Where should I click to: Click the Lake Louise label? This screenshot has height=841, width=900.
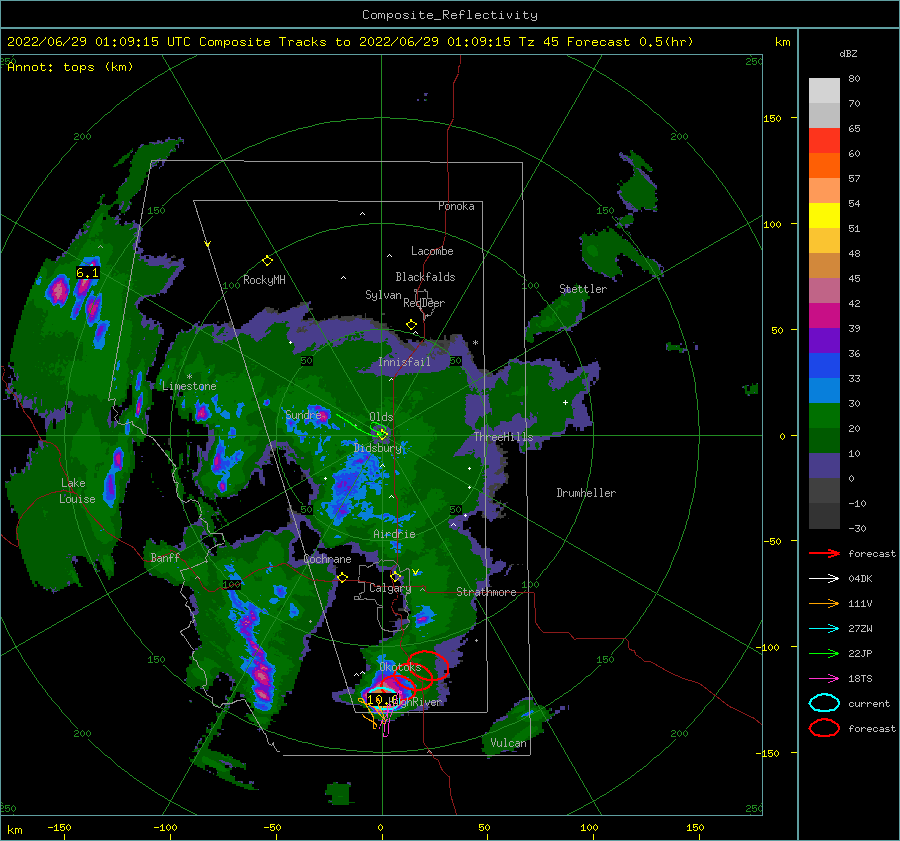(77, 491)
